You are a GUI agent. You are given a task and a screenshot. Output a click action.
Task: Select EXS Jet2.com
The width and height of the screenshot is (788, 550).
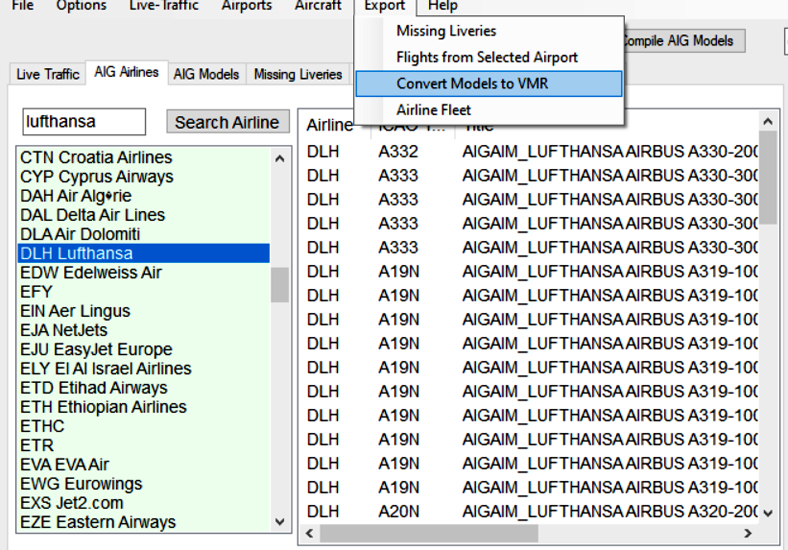tap(144, 503)
